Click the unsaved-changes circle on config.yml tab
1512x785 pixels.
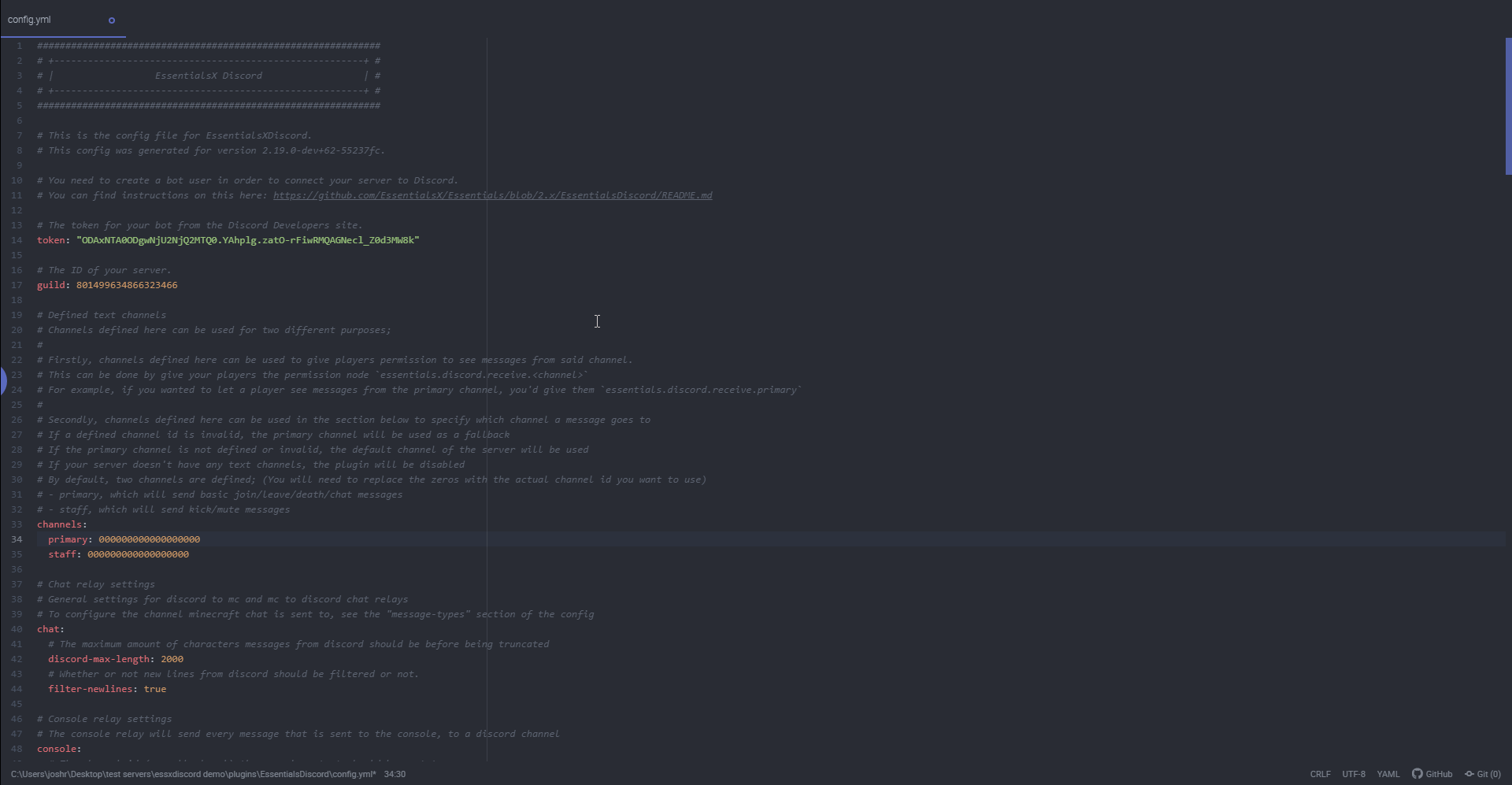[112, 20]
